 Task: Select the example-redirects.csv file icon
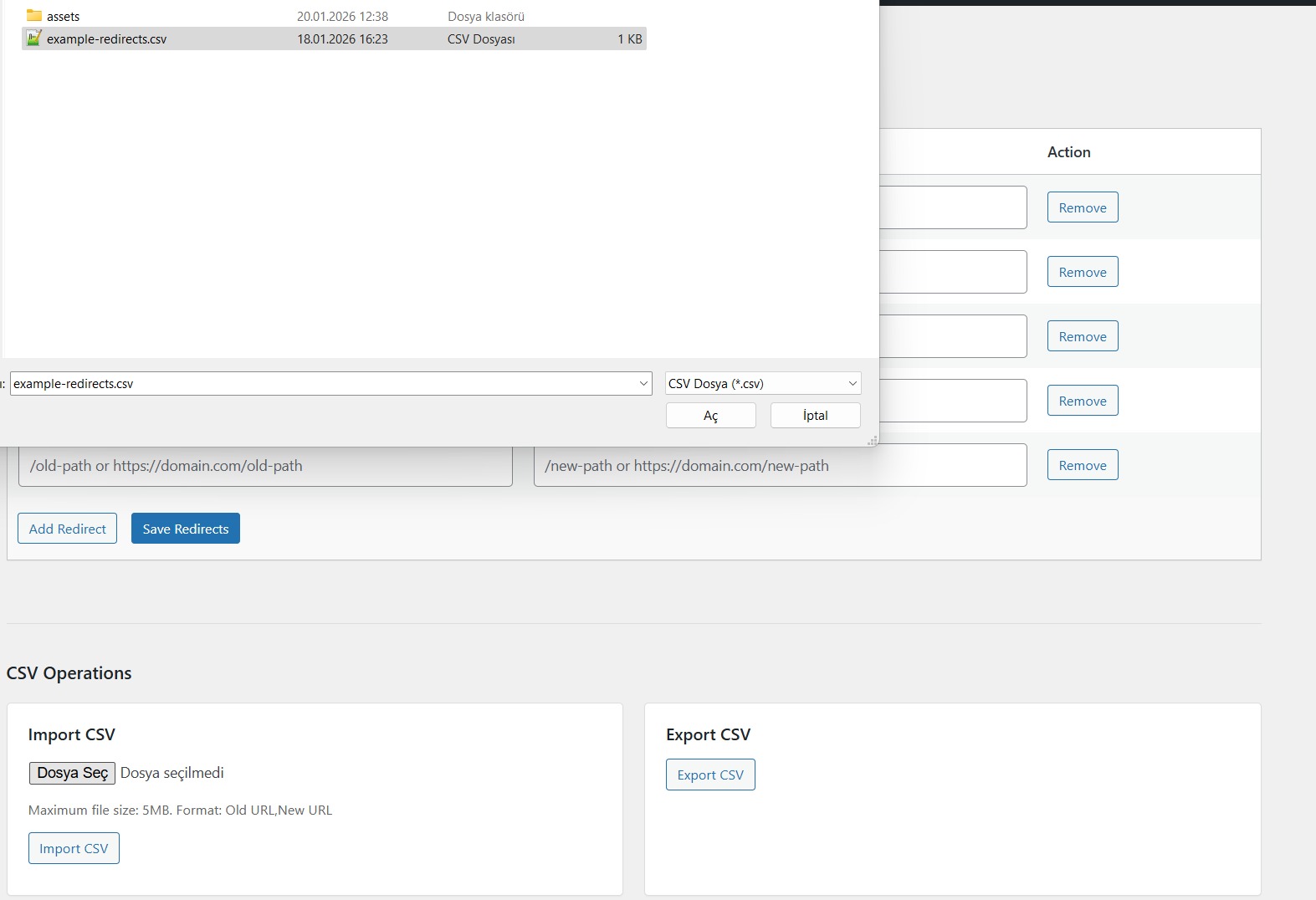coord(34,38)
